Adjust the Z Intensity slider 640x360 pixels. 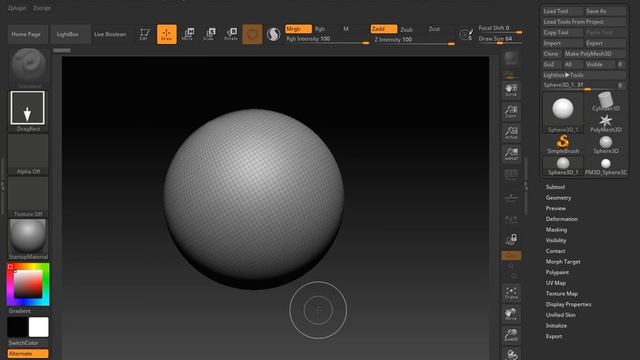(413, 40)
